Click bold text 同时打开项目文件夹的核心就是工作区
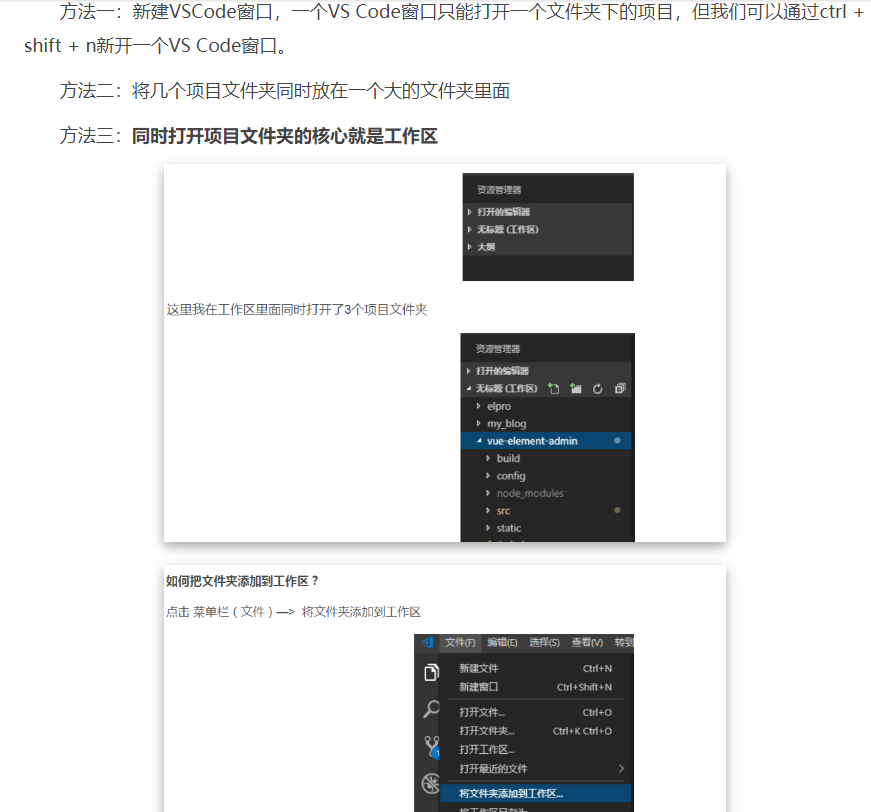The height and width of the screenshot is (812, 871). click(x=284, y=136)
